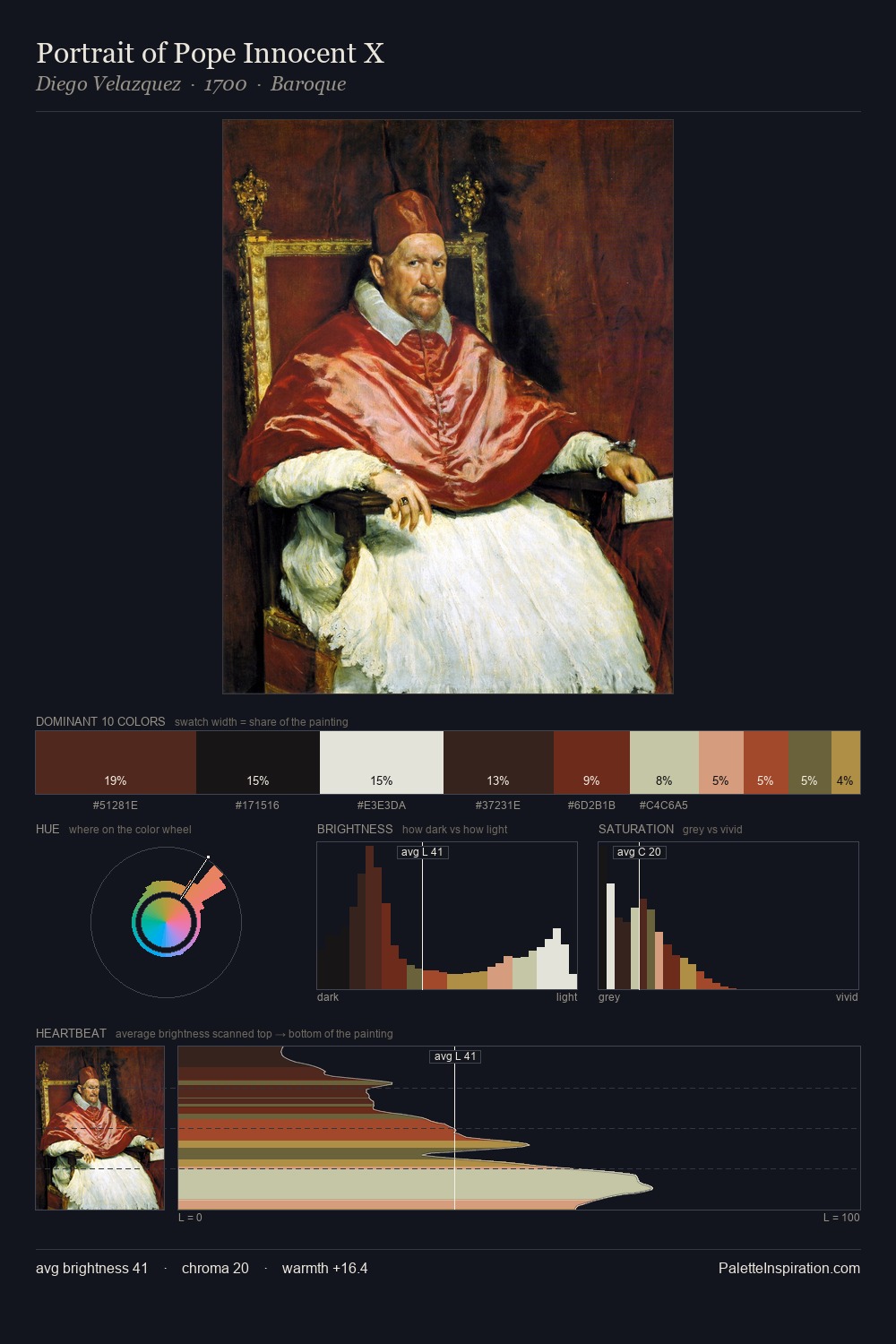Screen dimensions: 896x1344
Task: Click hex code #51281E
Action: (116, 806)
